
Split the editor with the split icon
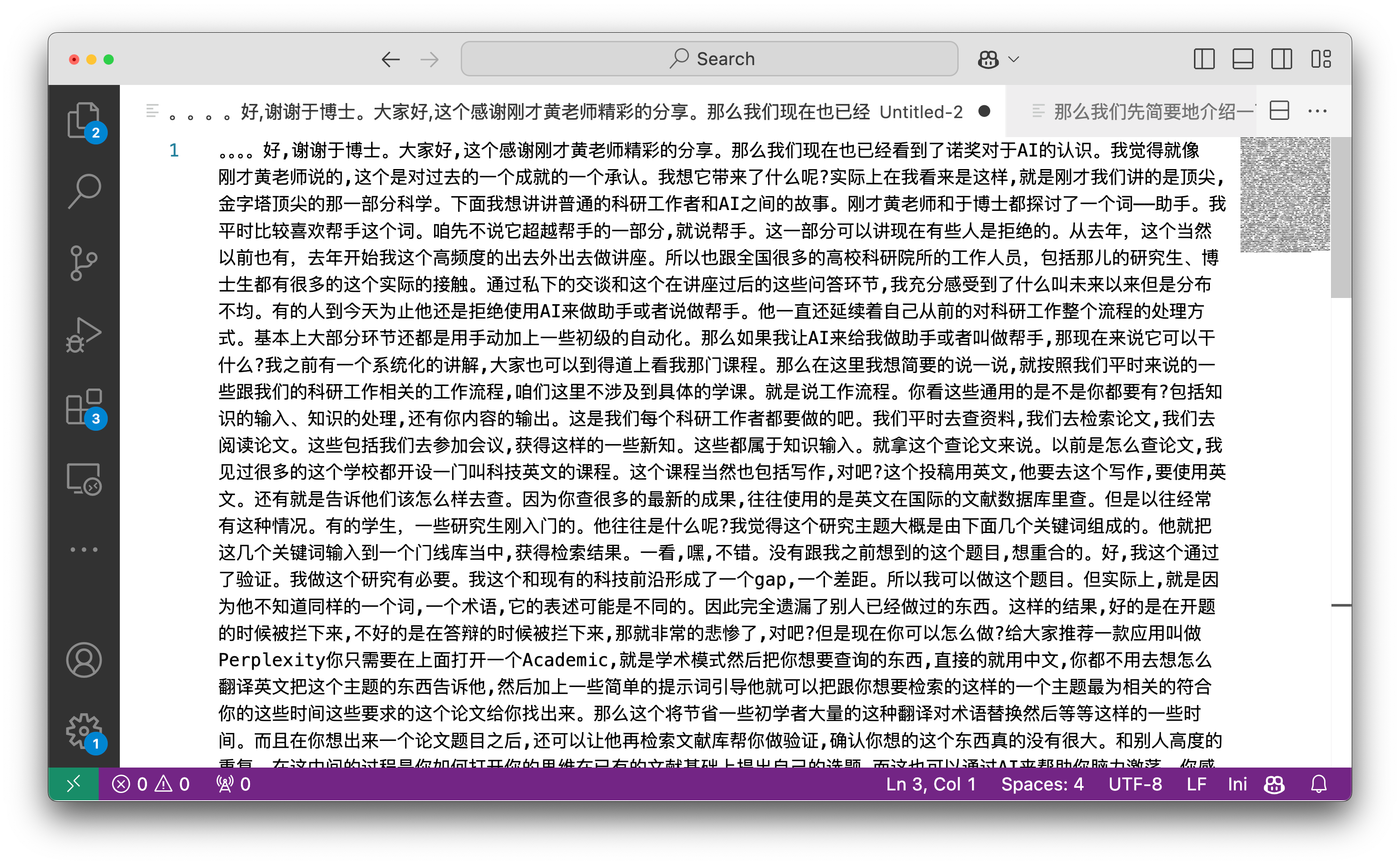coord(1279,110)
